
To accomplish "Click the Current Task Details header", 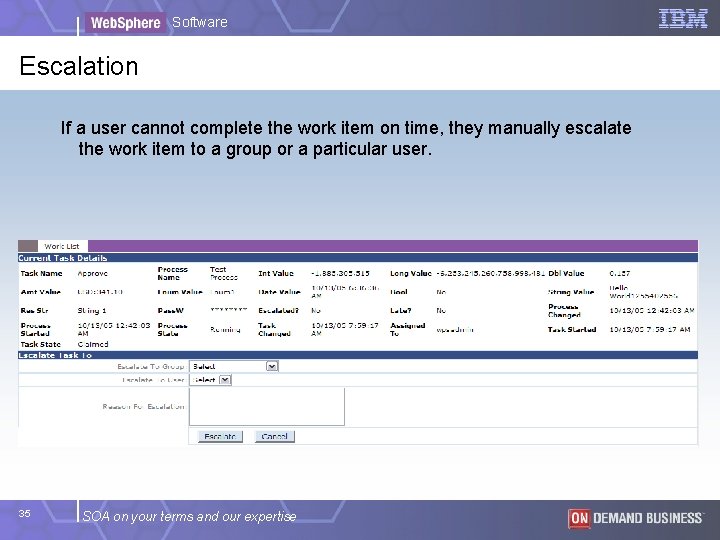I will [358, 258].
